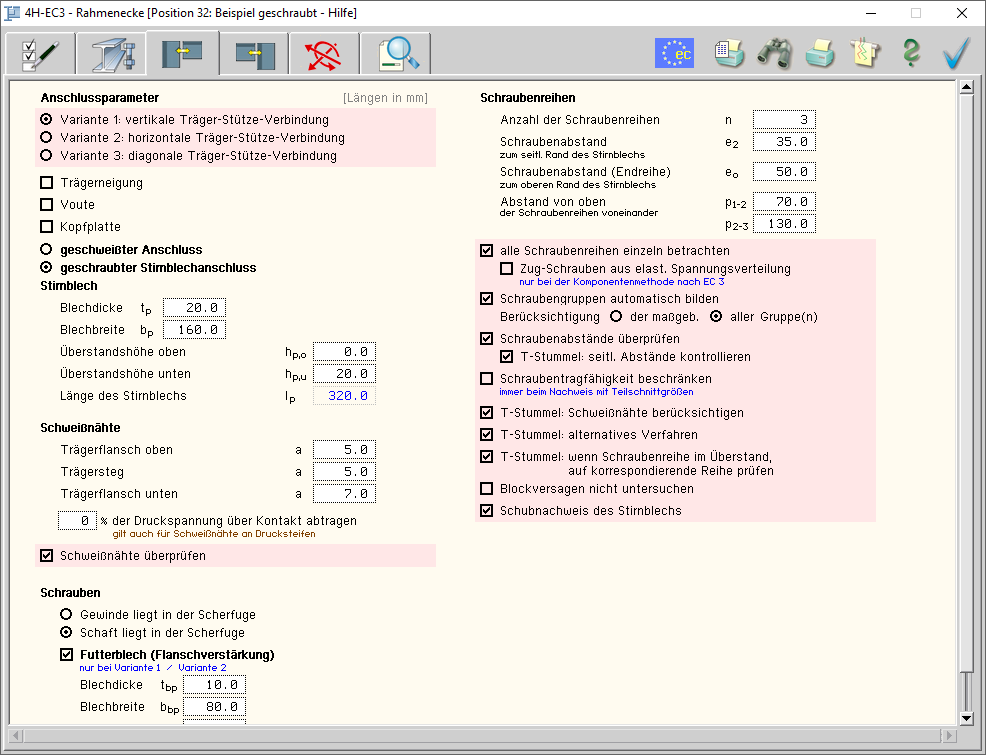The width and height of the screenshot is (986, 755).
Task: Enable the Trägerneigung checkbox
Action: [47, 183]
